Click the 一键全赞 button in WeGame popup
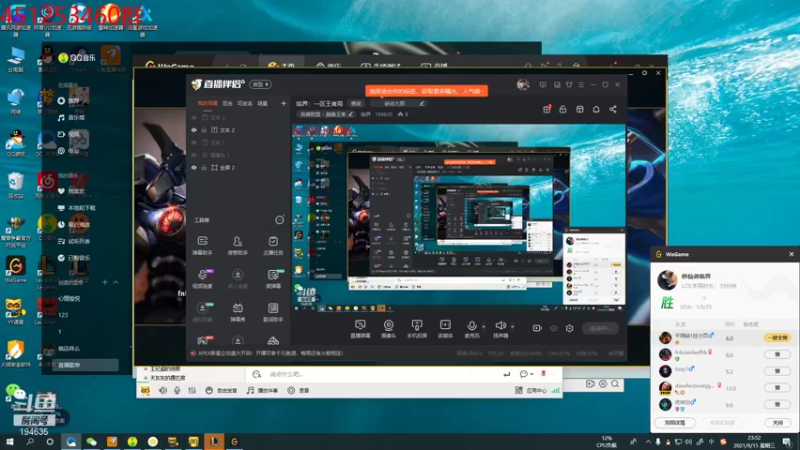The width and height of the screenshot is (800, 450). pyautogui.click(x=777, y=338)
